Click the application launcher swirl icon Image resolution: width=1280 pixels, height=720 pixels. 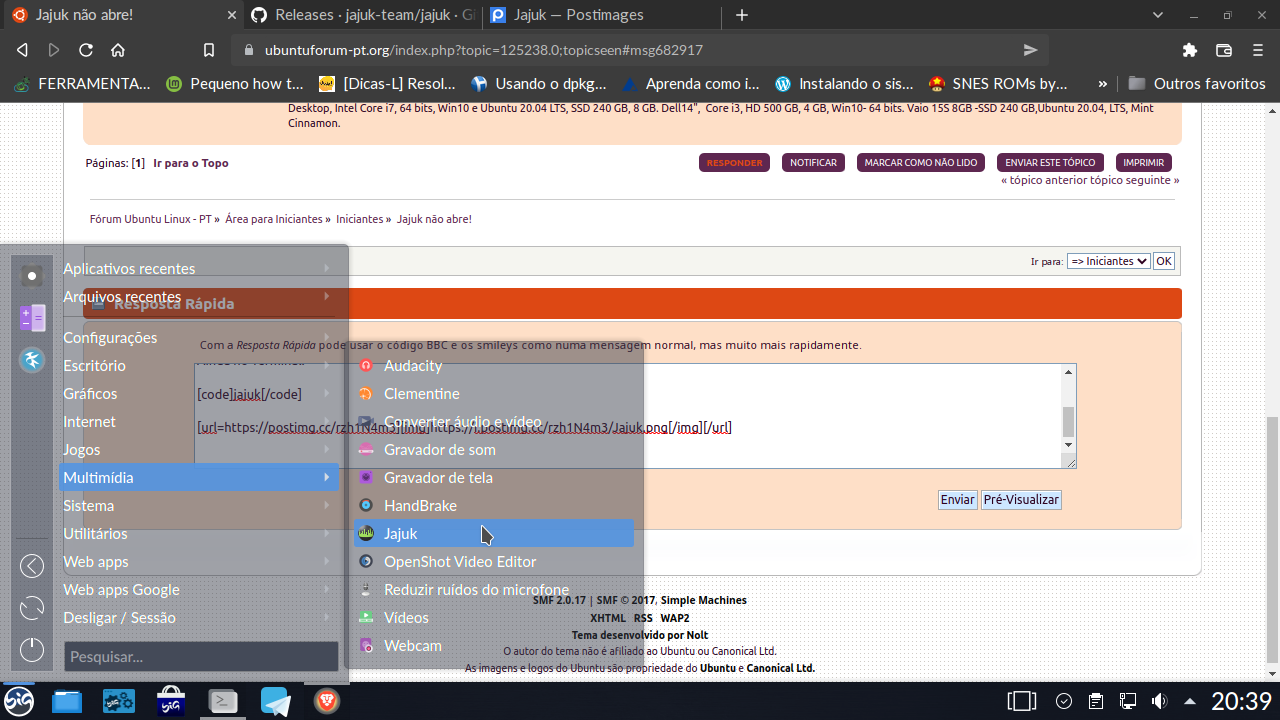click(x=19, y=702)
